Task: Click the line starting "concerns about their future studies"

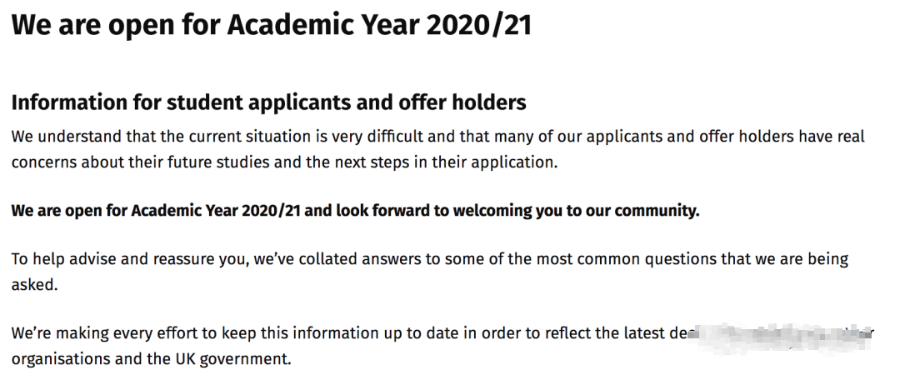Action: tap(284, 162)
